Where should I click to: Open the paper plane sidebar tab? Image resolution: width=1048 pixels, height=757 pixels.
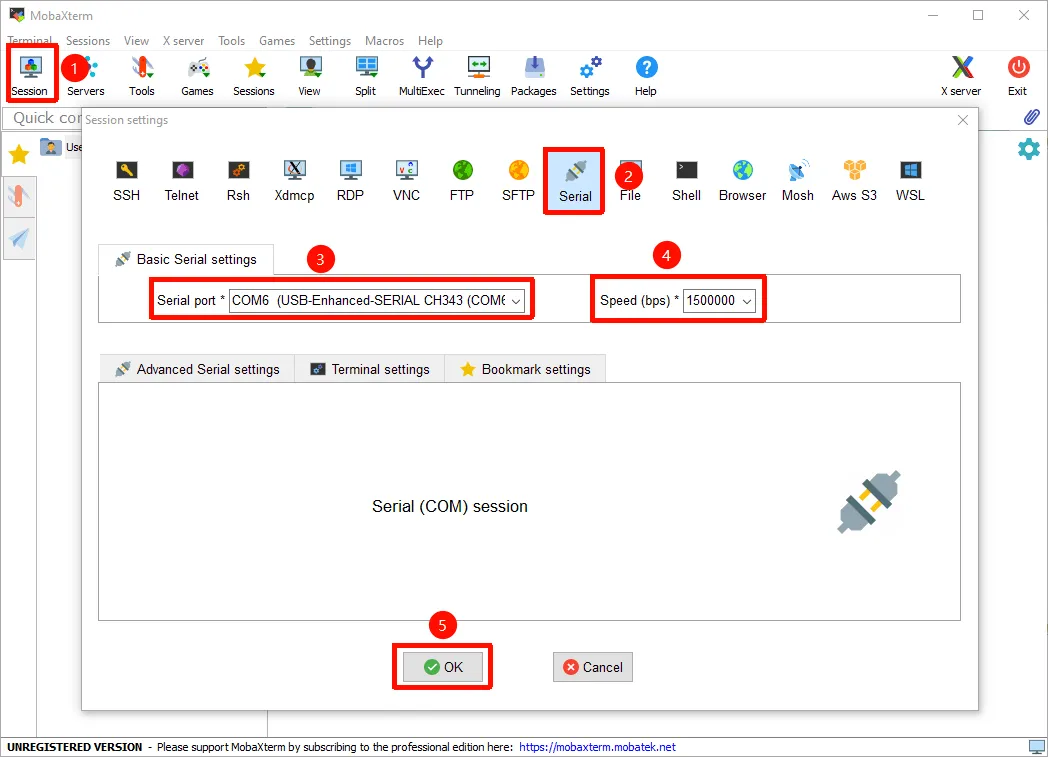[19, 238]
